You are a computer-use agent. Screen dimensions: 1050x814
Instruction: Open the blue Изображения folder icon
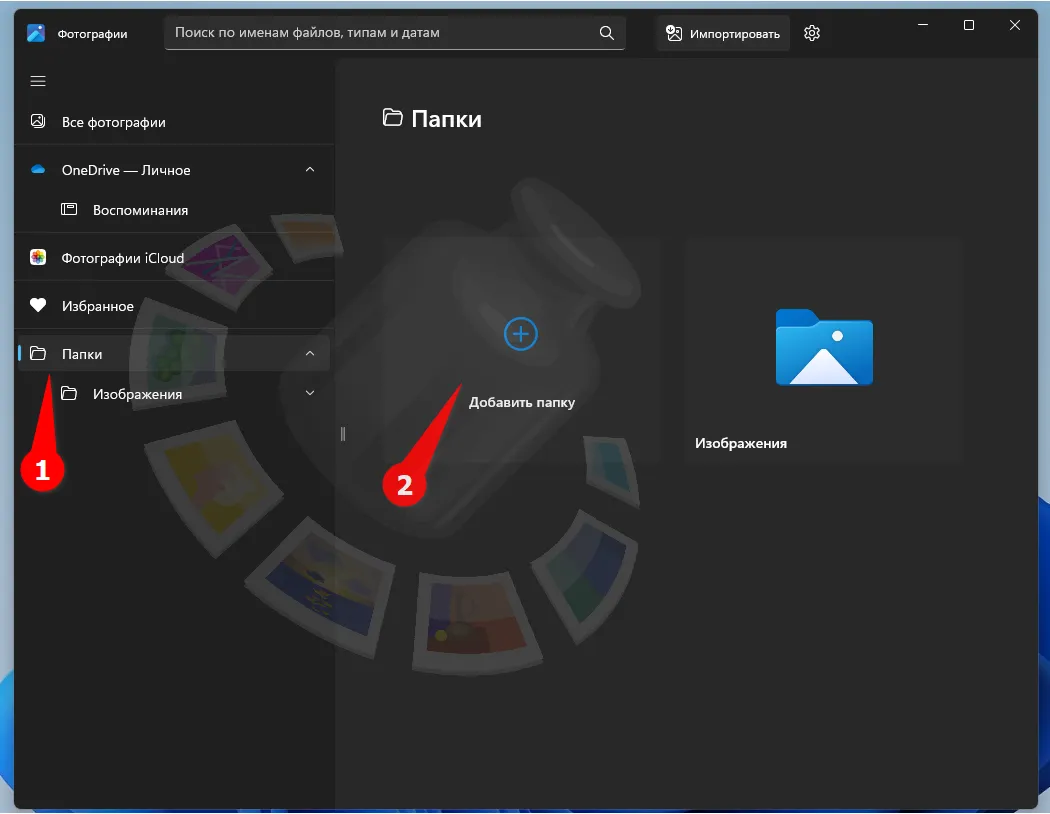(824, 347)
